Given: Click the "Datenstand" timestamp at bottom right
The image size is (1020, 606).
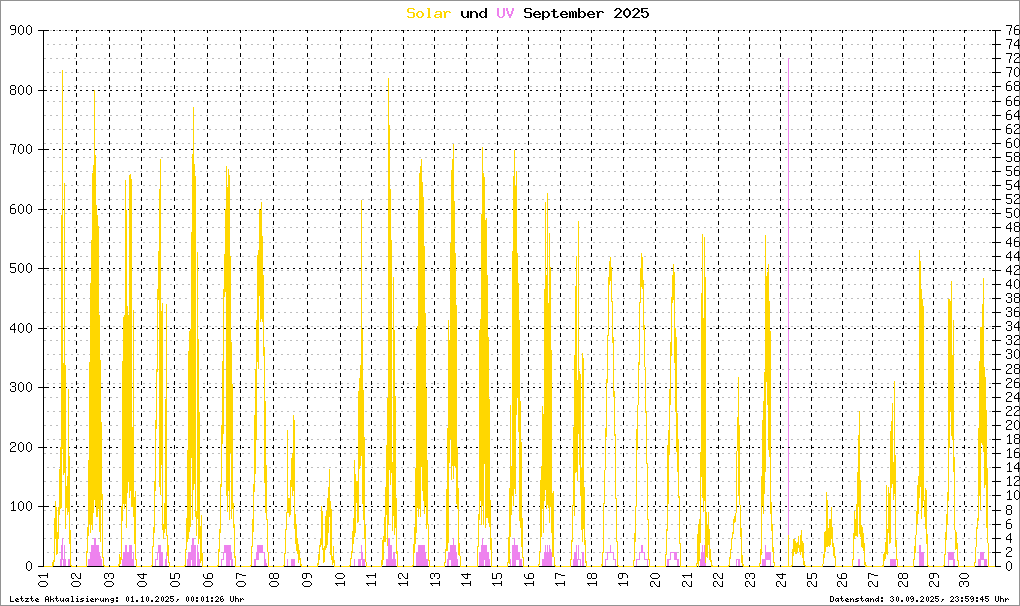Looking at the screenshot, I should (918, 598).
